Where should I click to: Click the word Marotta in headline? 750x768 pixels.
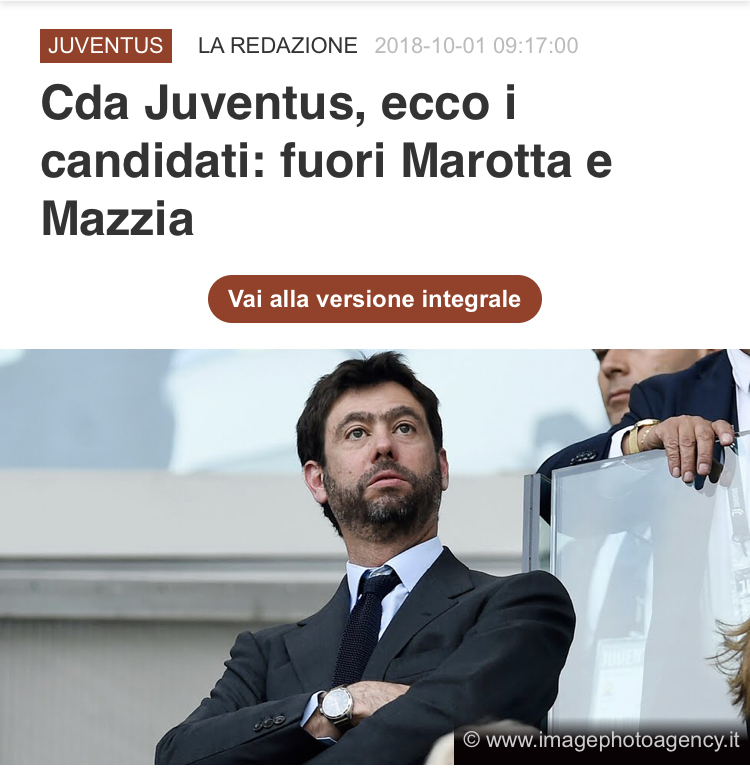486,161
